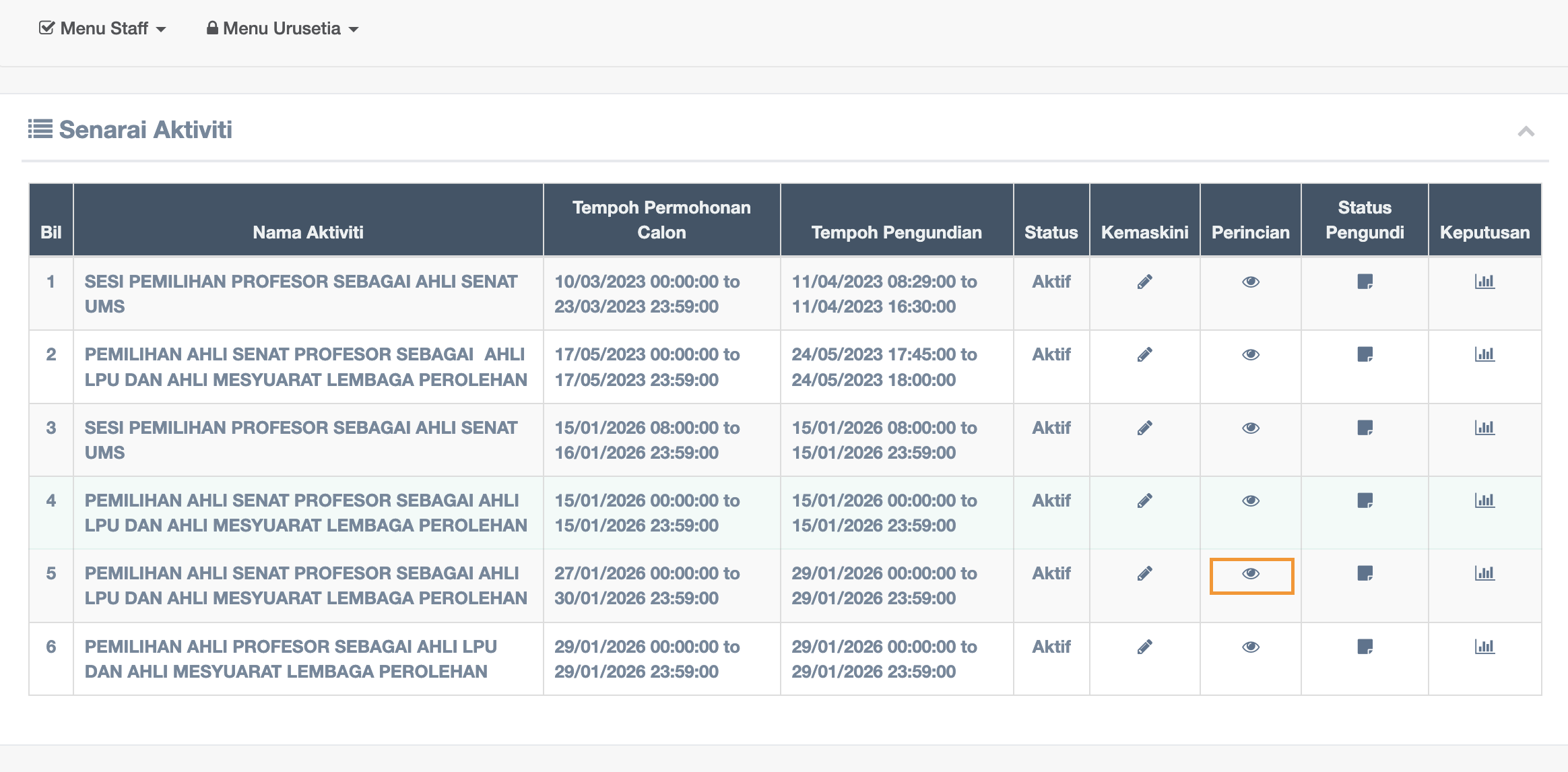
Task: Open the results chart icon in row 4
Action: tap(1484, 501)
